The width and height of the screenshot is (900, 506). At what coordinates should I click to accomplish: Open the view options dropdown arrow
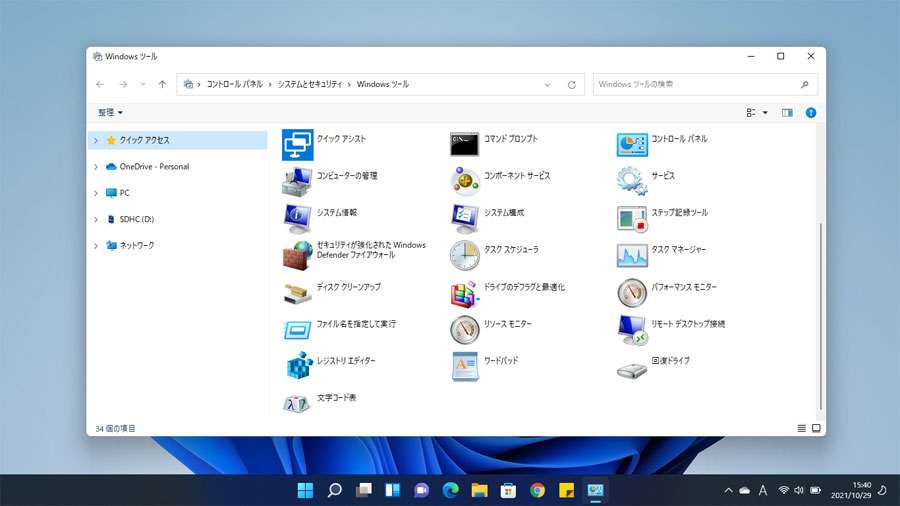click(x=765, y=112)
